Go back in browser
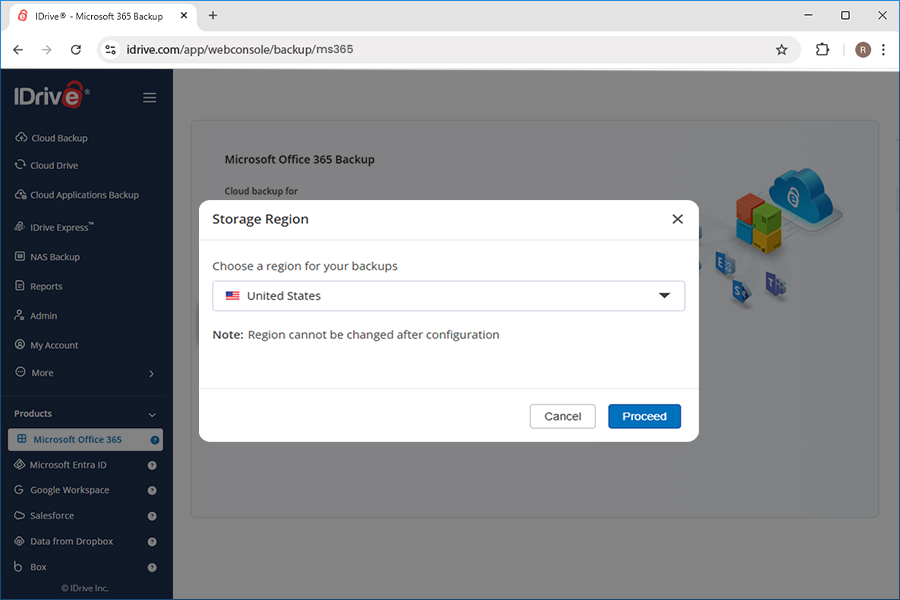This screenshot has height=600, width=900. (x=18, y=50)
